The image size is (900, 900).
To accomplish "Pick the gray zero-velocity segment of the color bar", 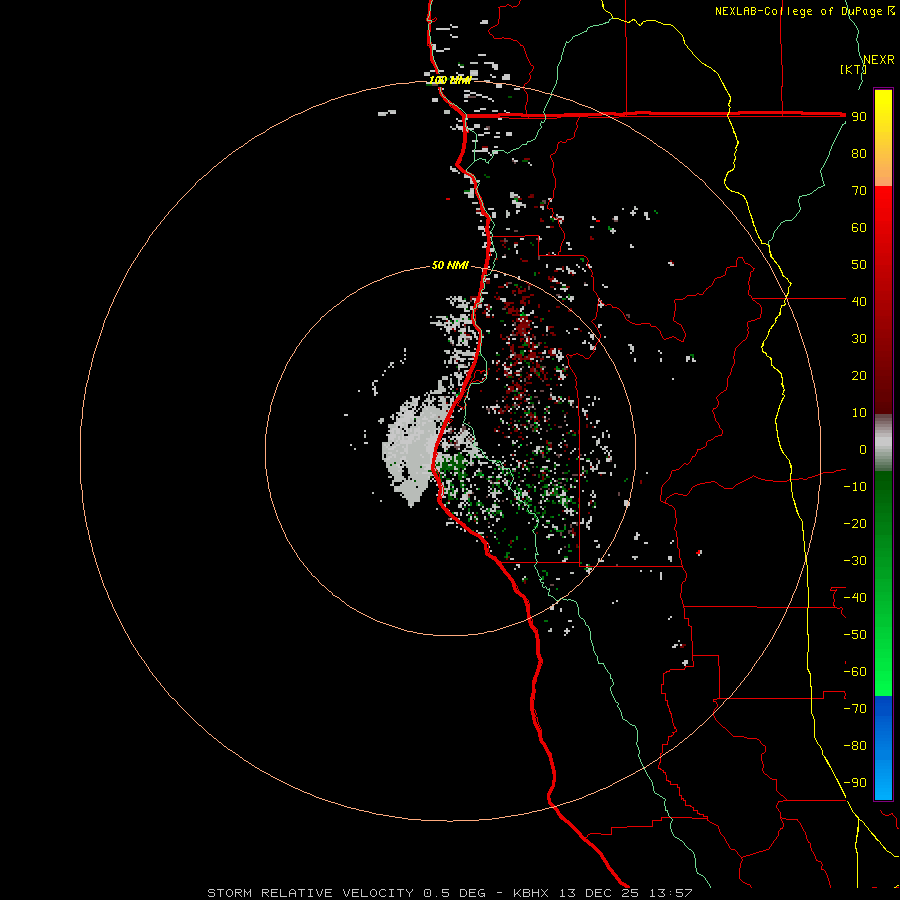I will click(x=883, y=443).
